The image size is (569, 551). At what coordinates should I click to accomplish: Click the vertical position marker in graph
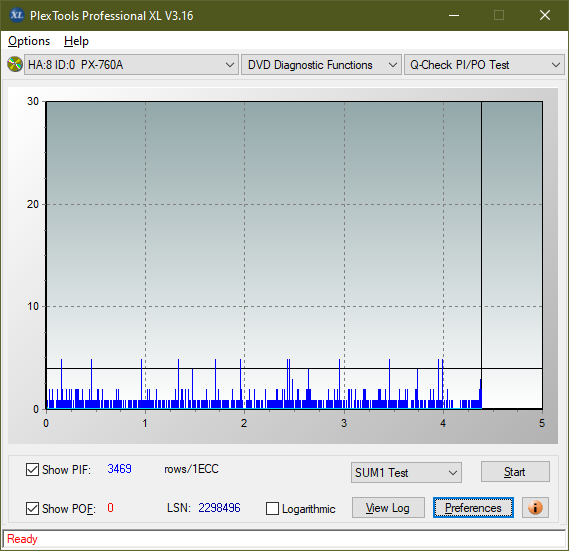tap(481, 254)
